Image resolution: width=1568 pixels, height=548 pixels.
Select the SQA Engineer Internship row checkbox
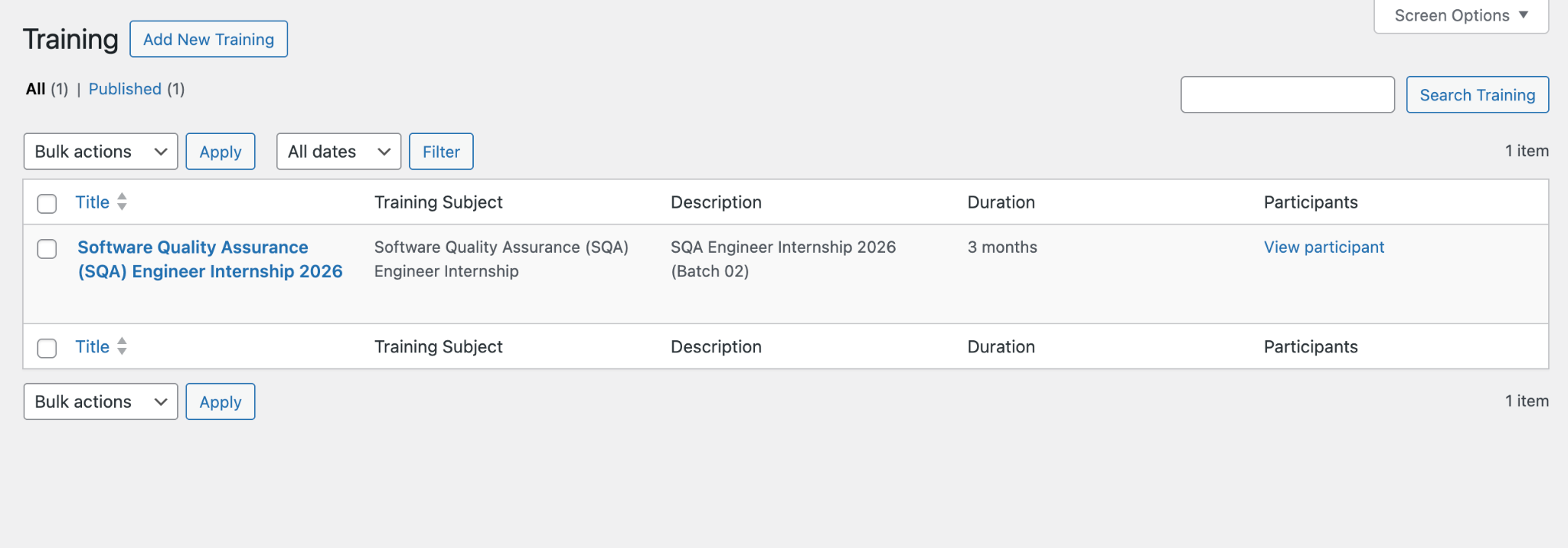47,249
